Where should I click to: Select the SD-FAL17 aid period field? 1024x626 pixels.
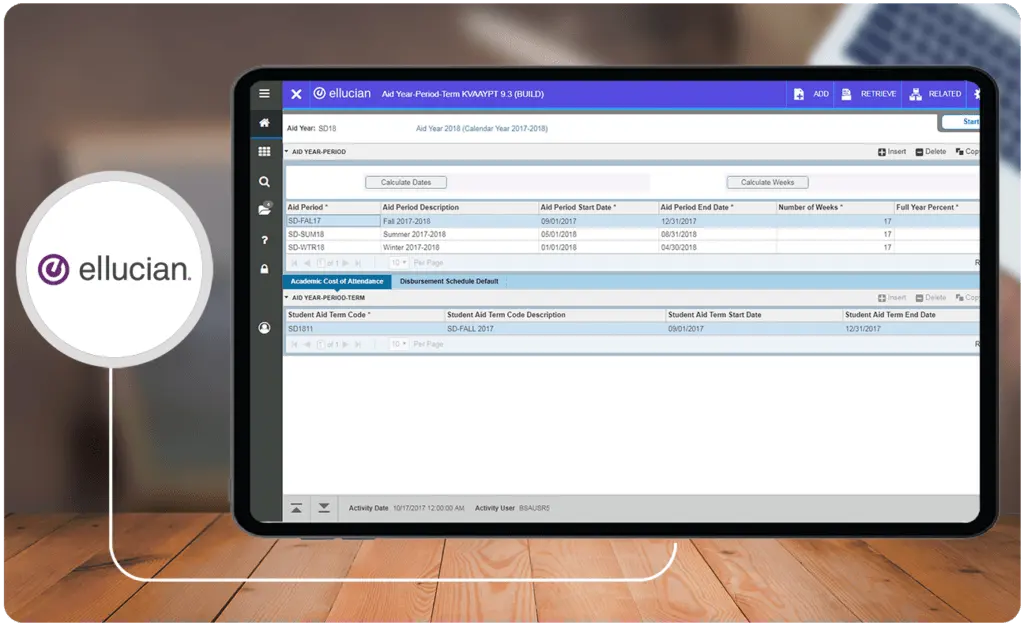333,221
